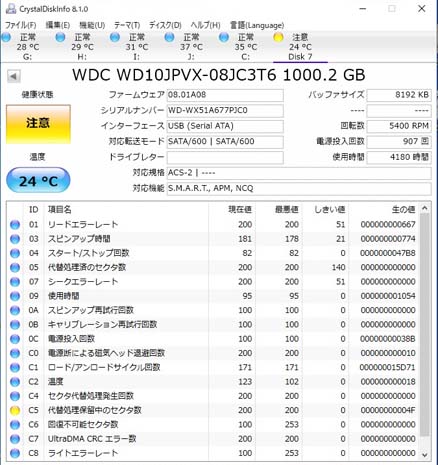Image resolution: width=438 pixels, height=465 pixels.
Task: Click the model title WDC WD10JPVX-08JC3T6
Action: click(x=174, y=75)
